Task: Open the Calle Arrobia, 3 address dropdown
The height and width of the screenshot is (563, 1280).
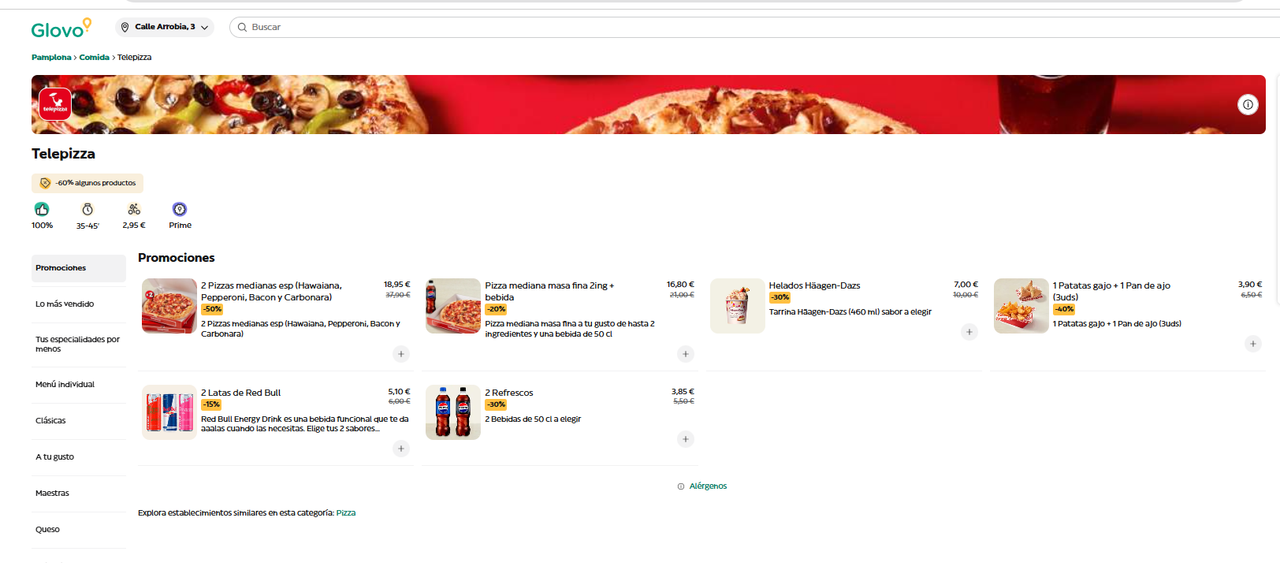Action: pyautogui.click(x=165, y=27)
